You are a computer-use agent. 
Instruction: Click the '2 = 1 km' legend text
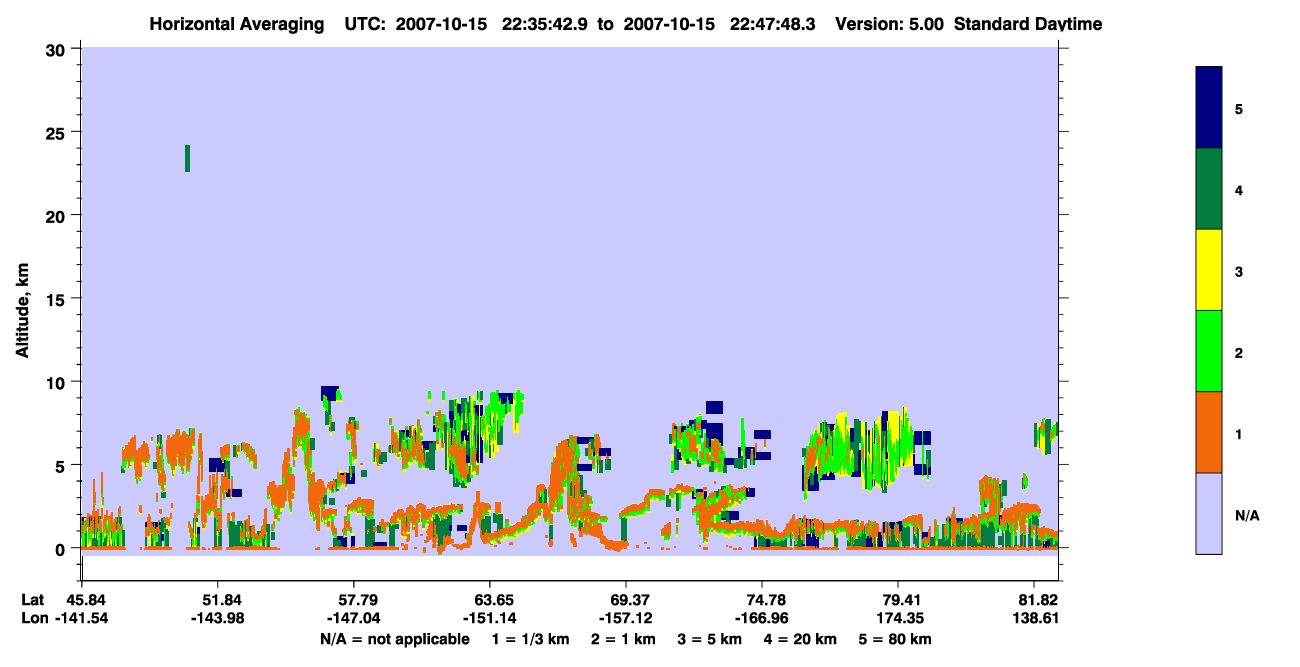click(623, 639)
